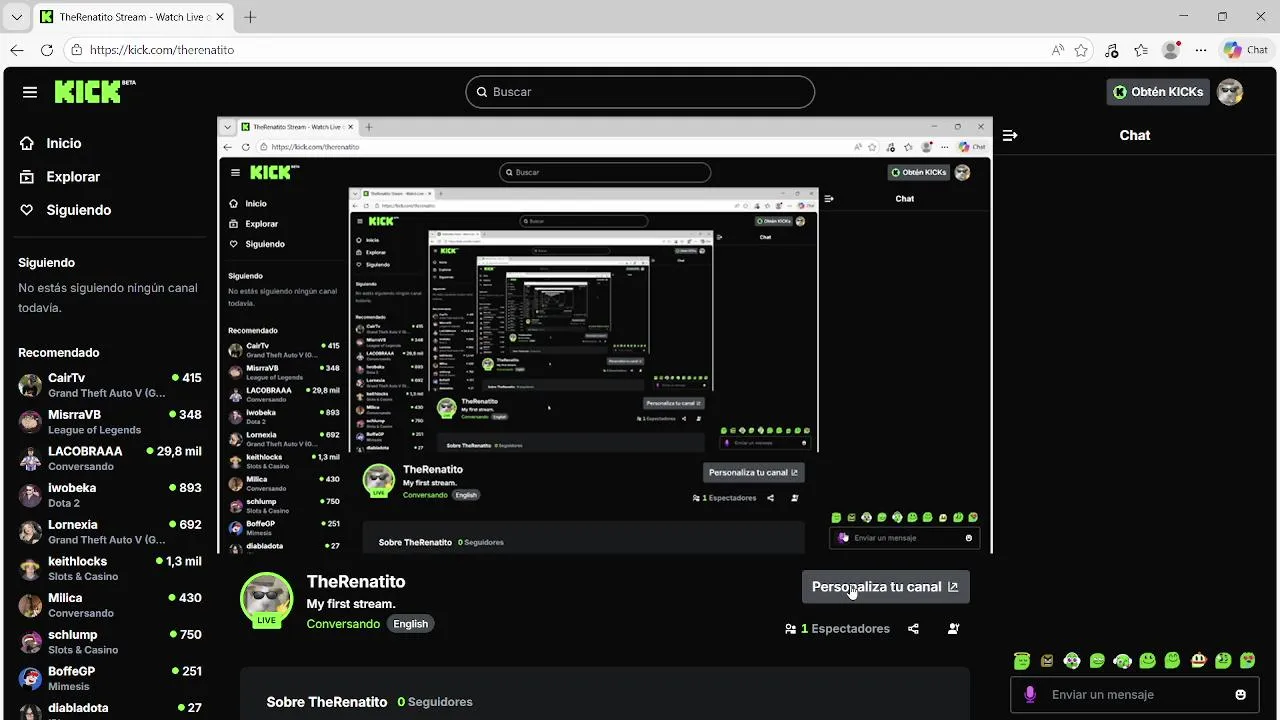Open the Copilot Chat button

point(1246,50)
